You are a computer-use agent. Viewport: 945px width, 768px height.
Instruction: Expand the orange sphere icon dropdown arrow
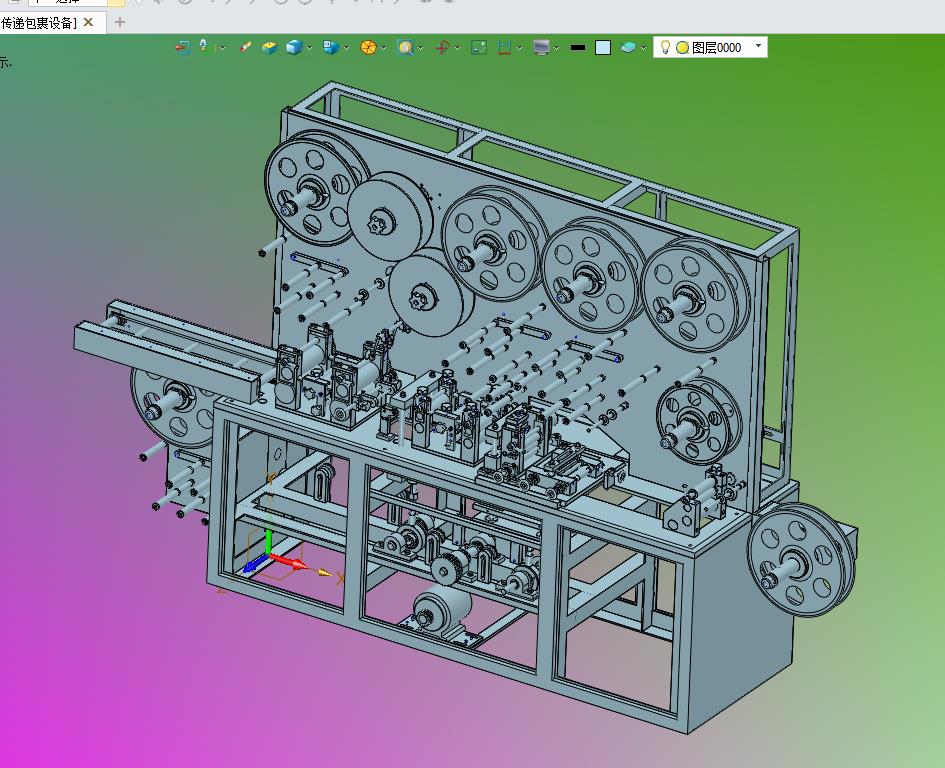383,48
